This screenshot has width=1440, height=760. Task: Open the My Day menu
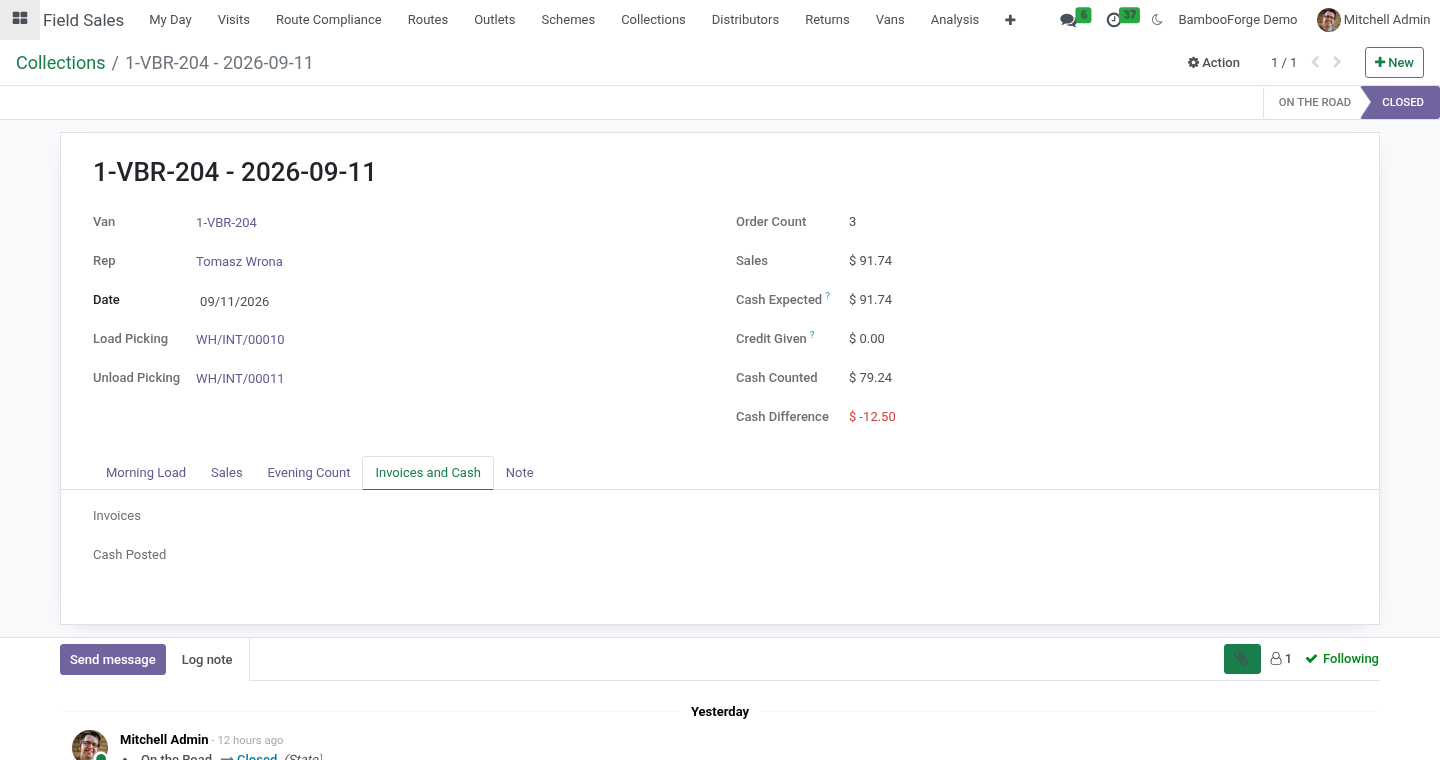[170, 20]
